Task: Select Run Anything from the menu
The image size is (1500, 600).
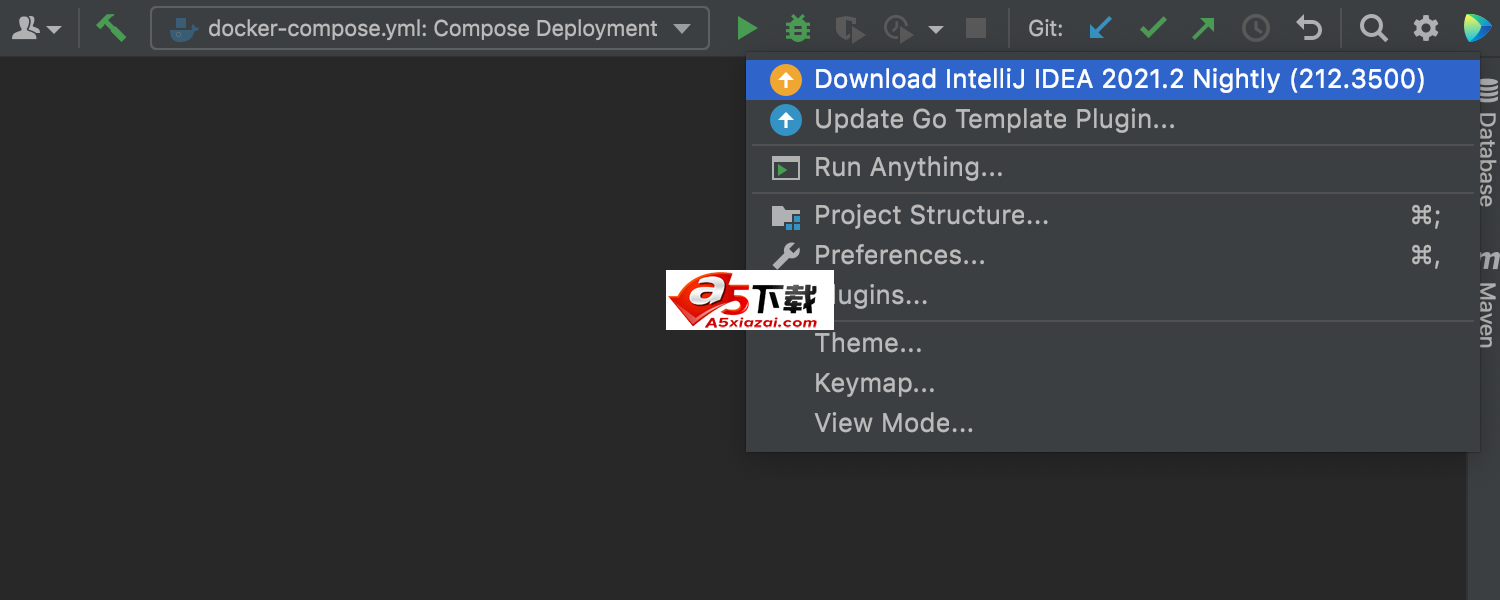Action: 908,168
